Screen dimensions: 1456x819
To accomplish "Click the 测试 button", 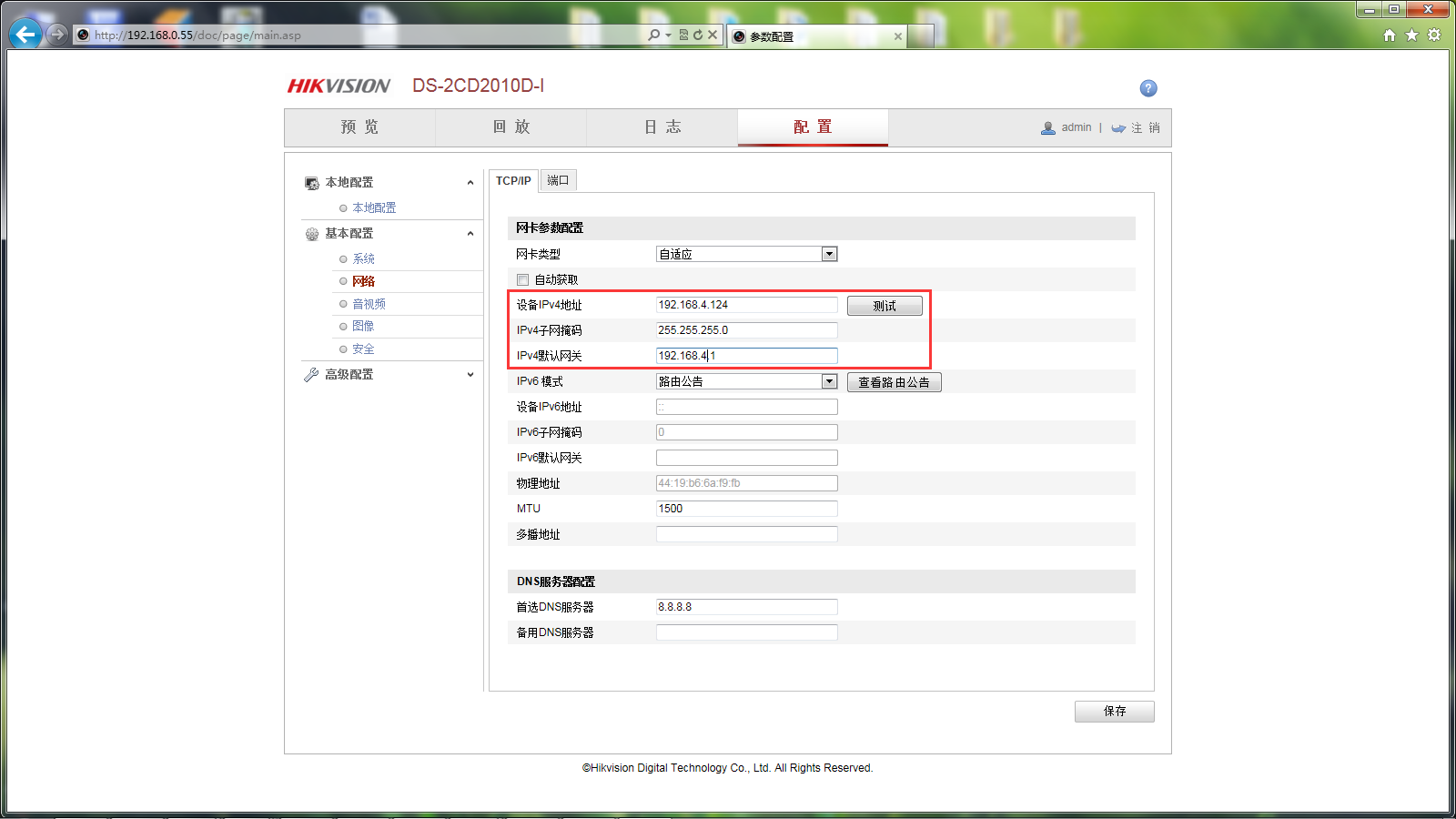I will 885,305.
